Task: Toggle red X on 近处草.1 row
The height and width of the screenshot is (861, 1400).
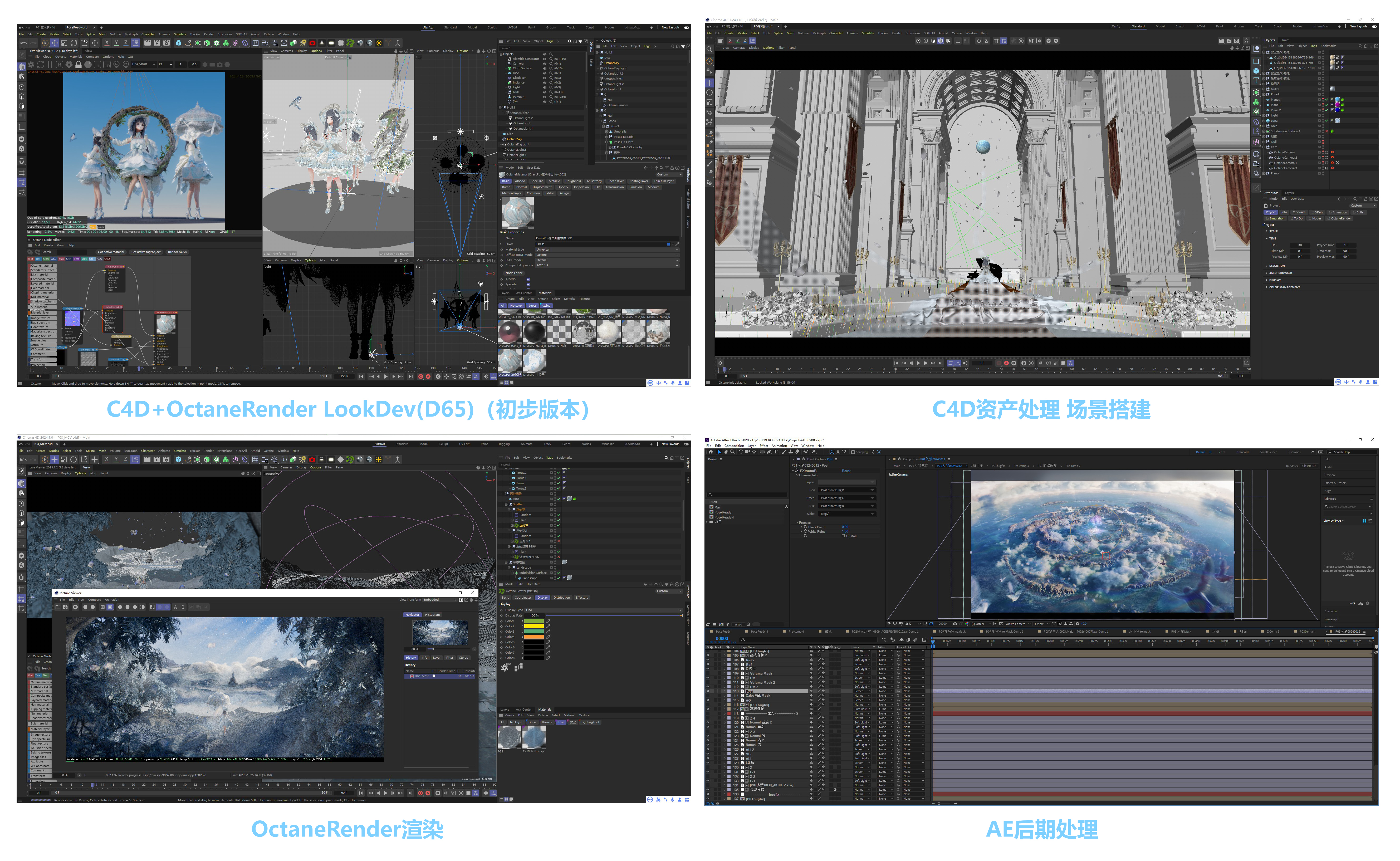Action: pos(559,541)
